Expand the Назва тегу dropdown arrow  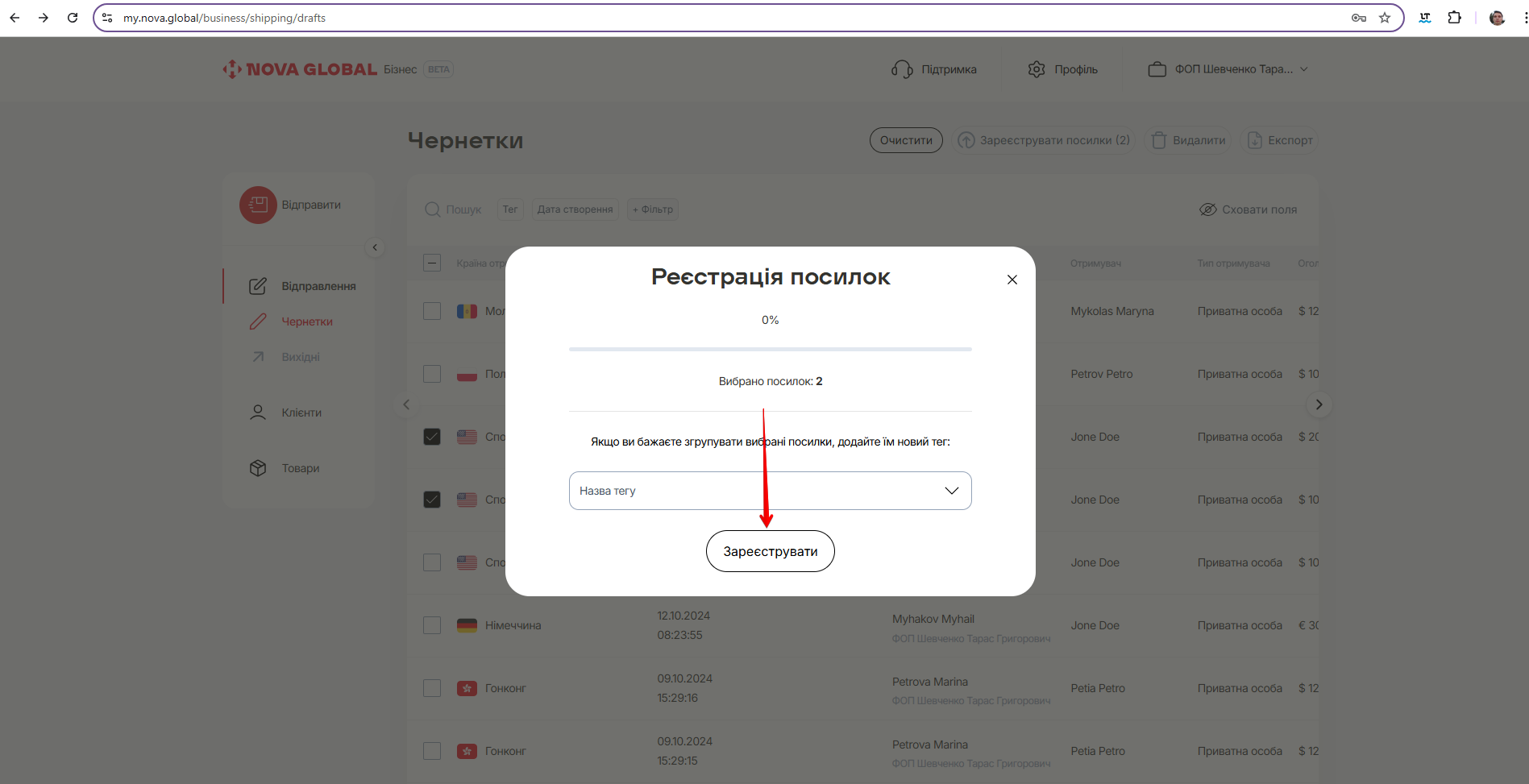click(x=951, y=491)
